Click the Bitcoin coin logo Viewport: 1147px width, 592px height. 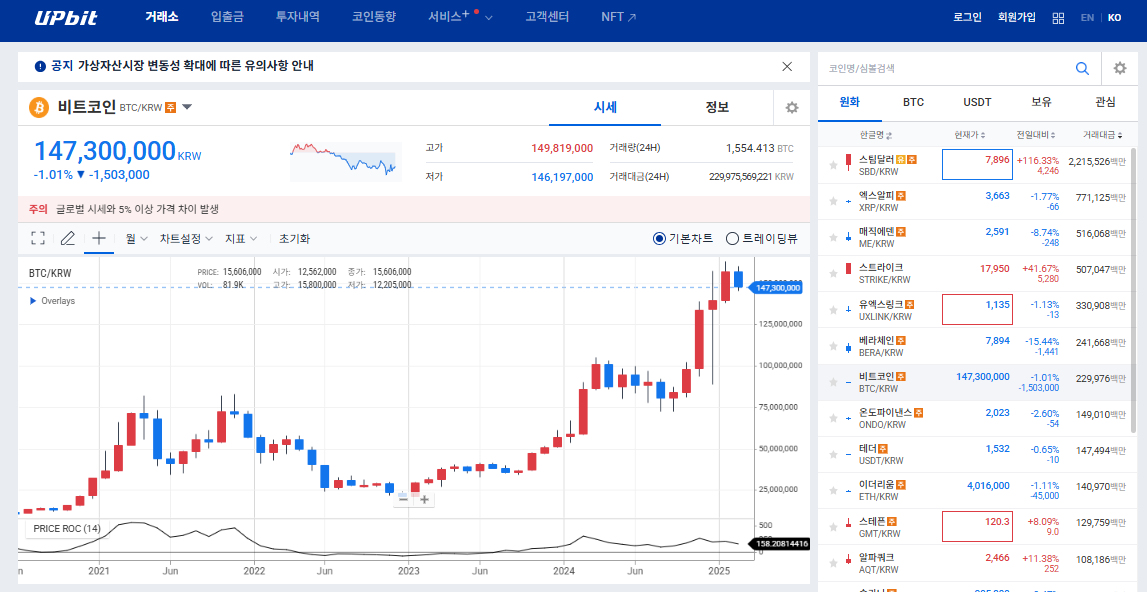(x=39, y=108)
